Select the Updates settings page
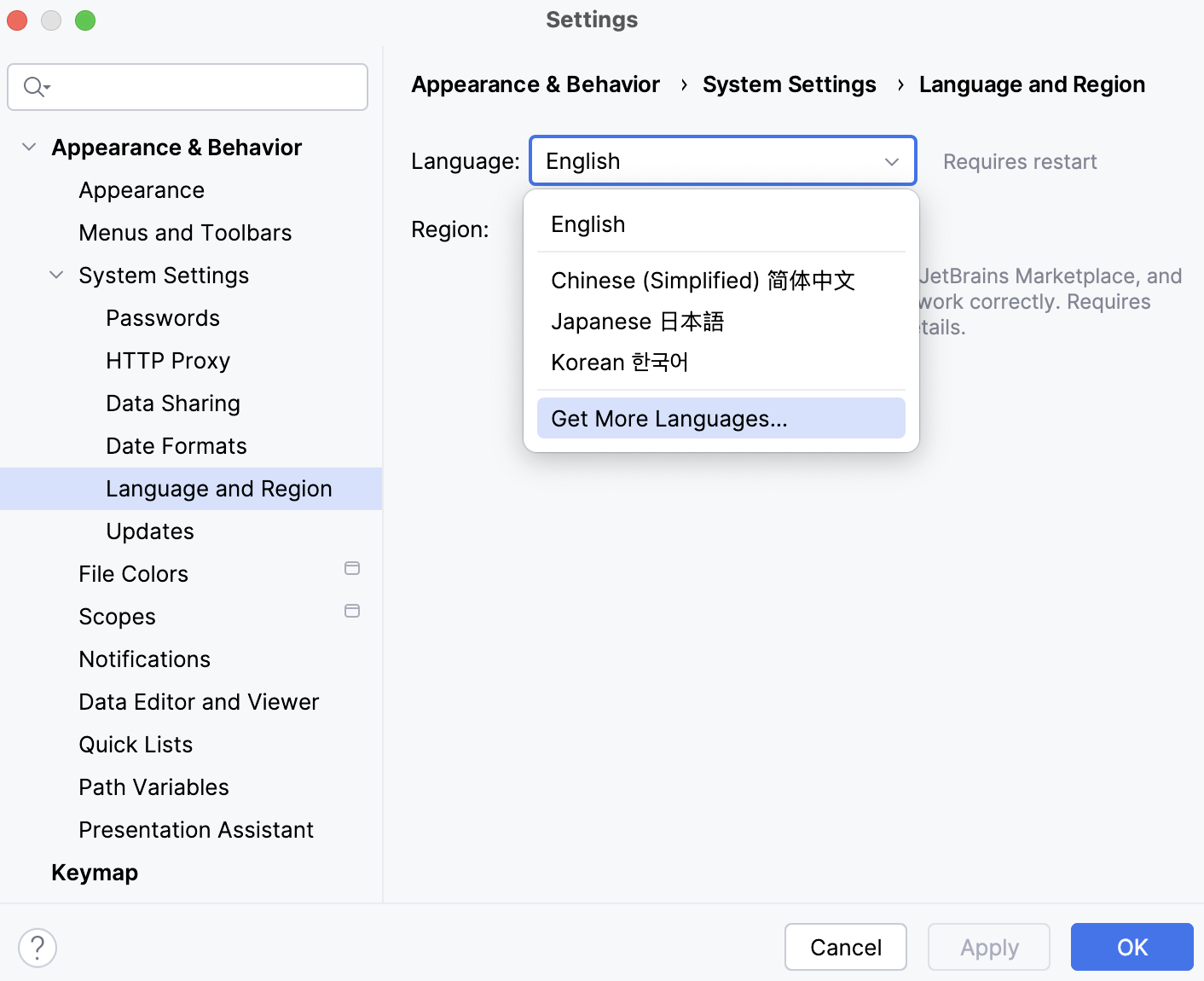 click(x=150, y=531)
